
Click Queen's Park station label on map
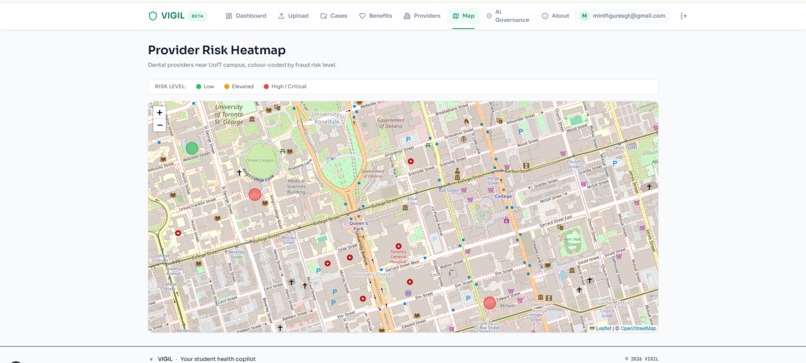click(x=359, y=226)
